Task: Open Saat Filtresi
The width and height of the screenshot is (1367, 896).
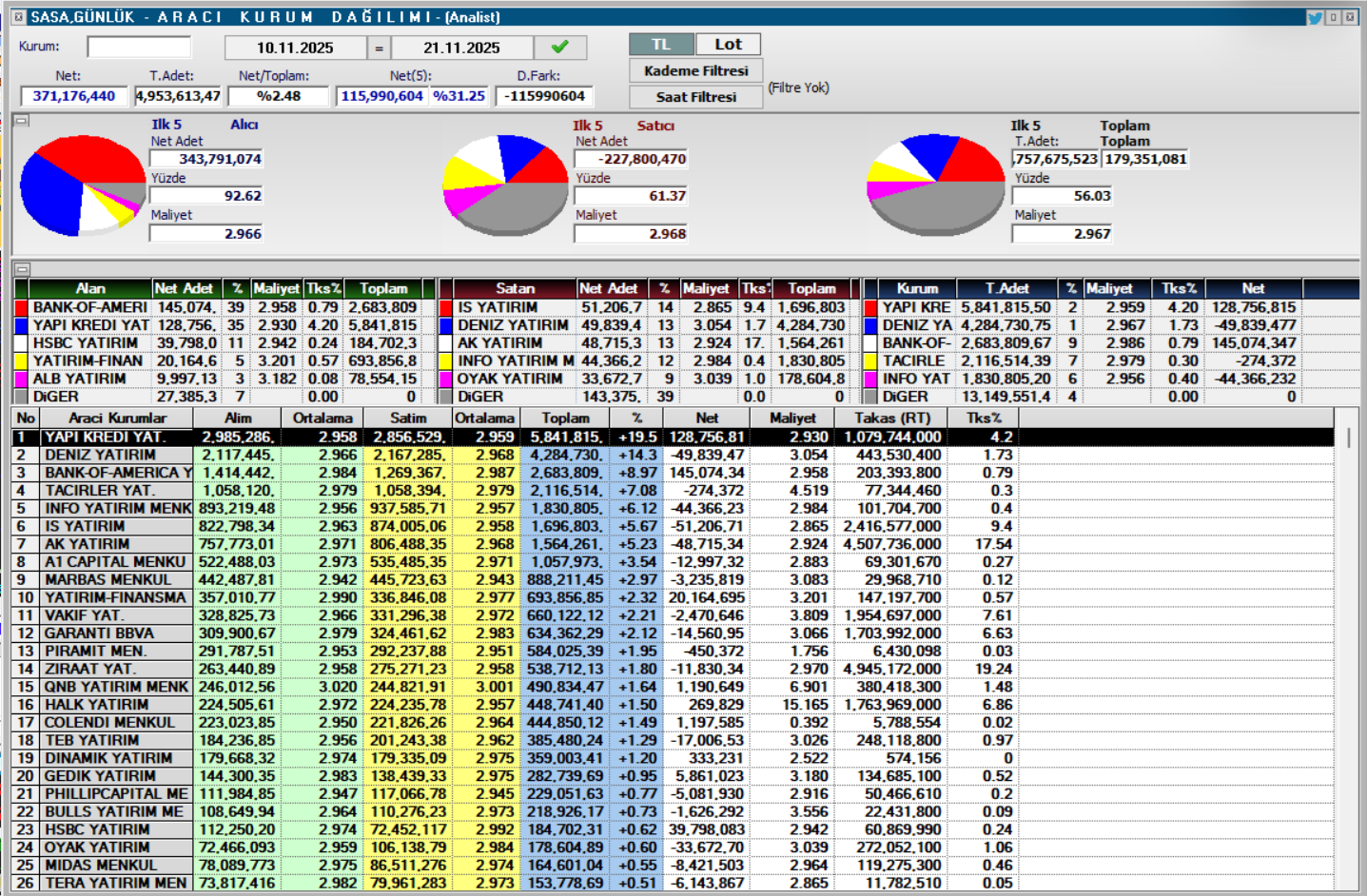Action: click(695, 96)
